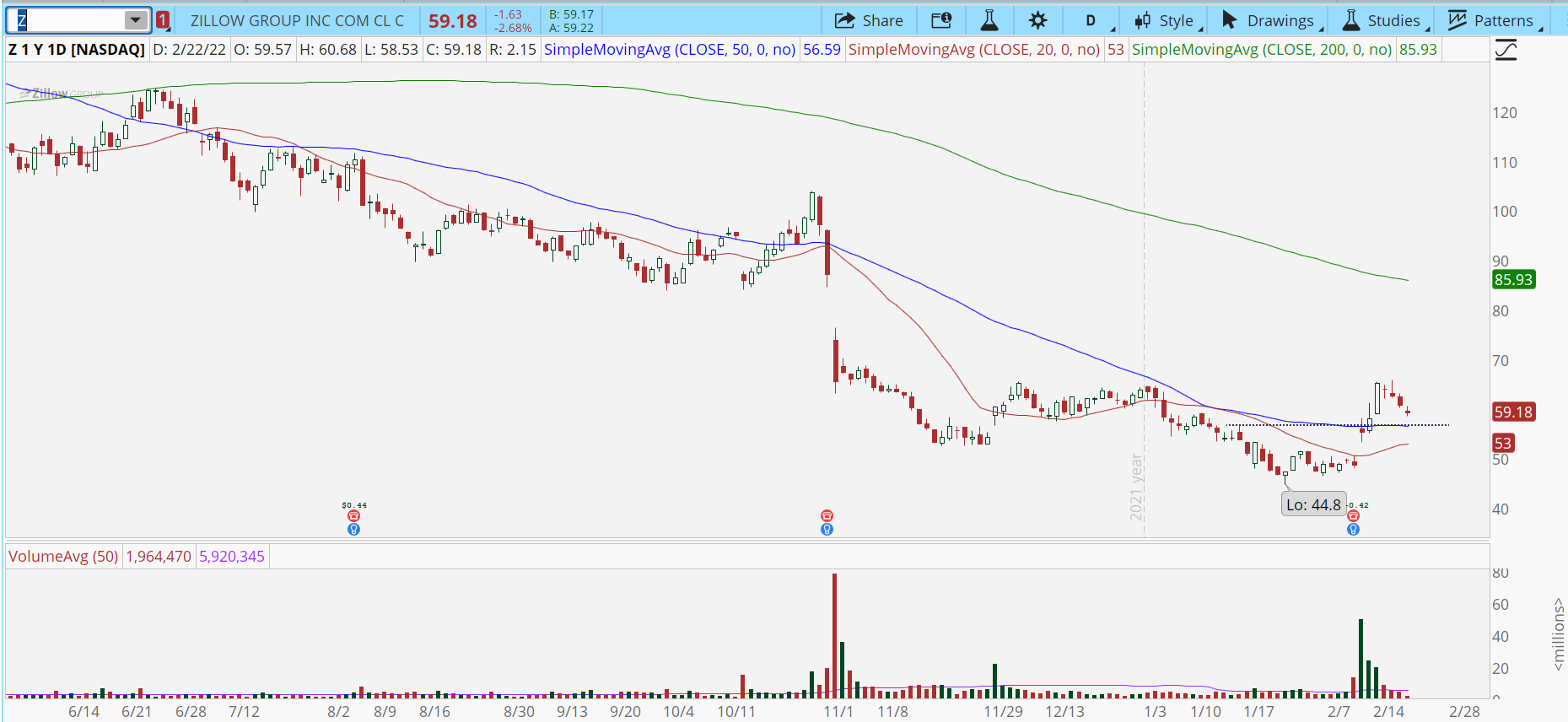The image size is (1568, 722).
Task: Click the 1/3 date axis label
Action: pyautogui.click(x=1155, y=712)
